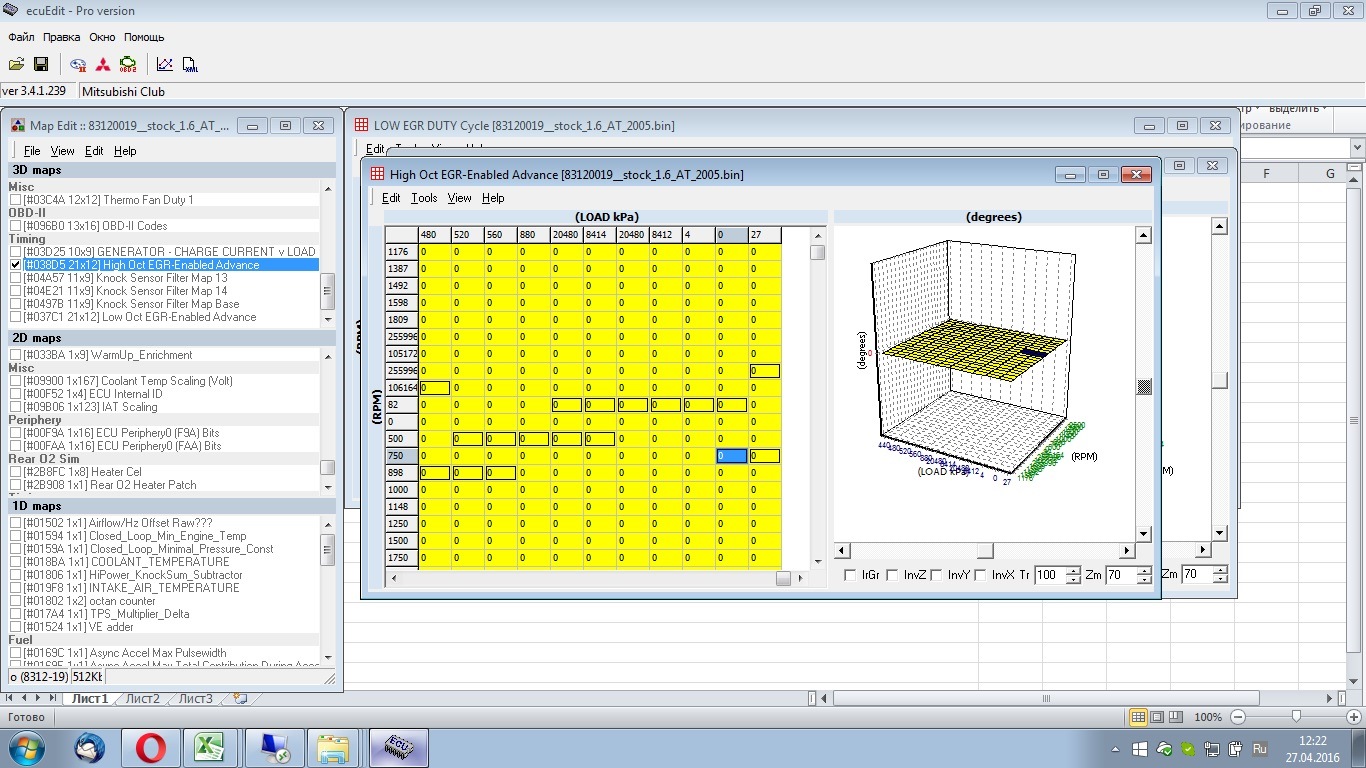Enable the InvY checkbox under the graph
This screenshot has height=768, width=1366.
tap(936, 575)
